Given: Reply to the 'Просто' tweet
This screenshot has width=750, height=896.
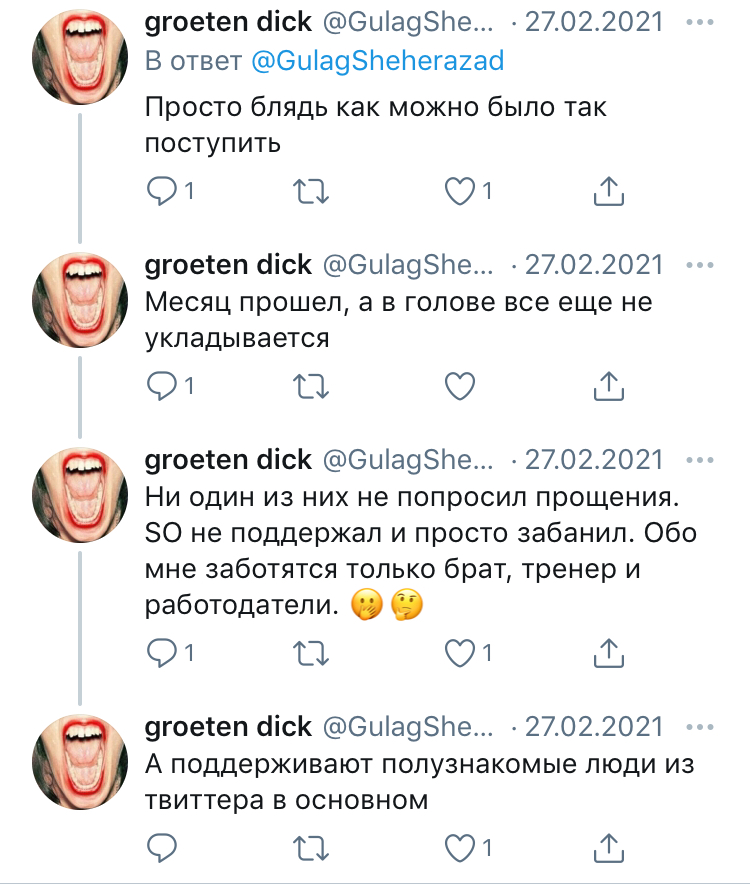Looking at the screenshot, I should tap(161, 190).
